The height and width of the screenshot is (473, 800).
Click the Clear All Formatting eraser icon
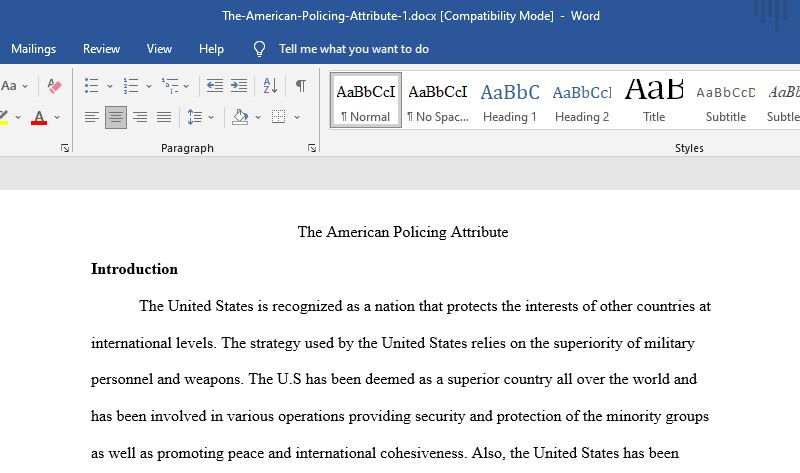pos(54,86)
